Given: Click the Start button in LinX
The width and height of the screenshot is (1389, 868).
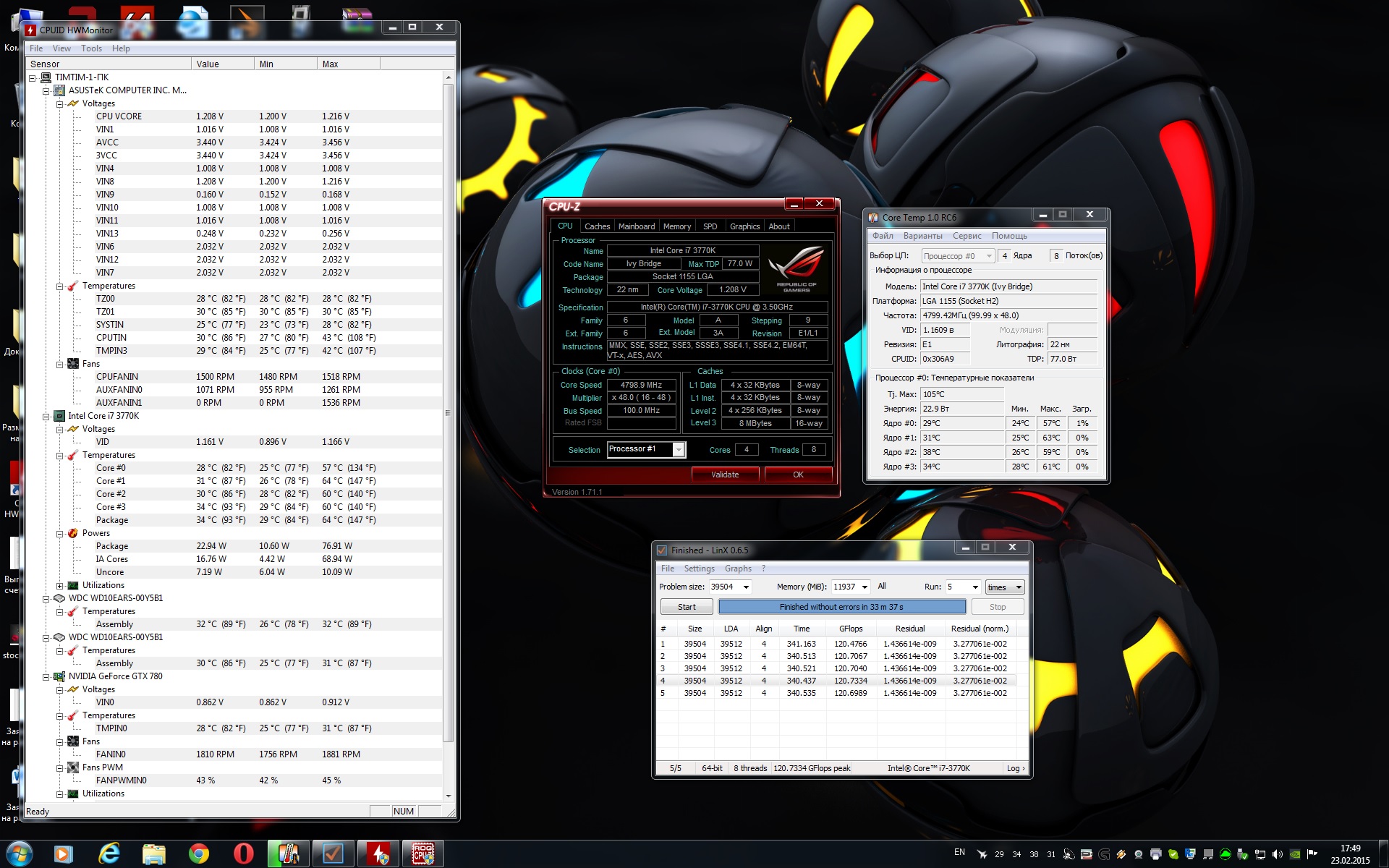Looking at the screenshot, I should point(687,607).
